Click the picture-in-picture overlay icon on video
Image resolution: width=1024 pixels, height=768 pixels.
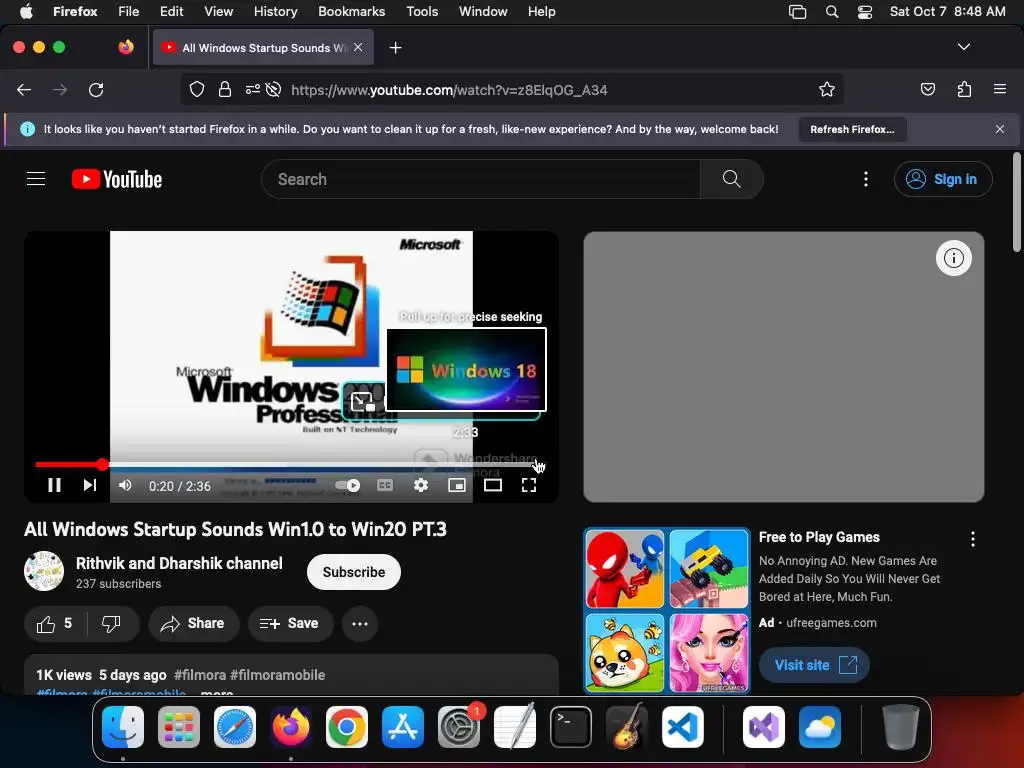coord(363,401)
